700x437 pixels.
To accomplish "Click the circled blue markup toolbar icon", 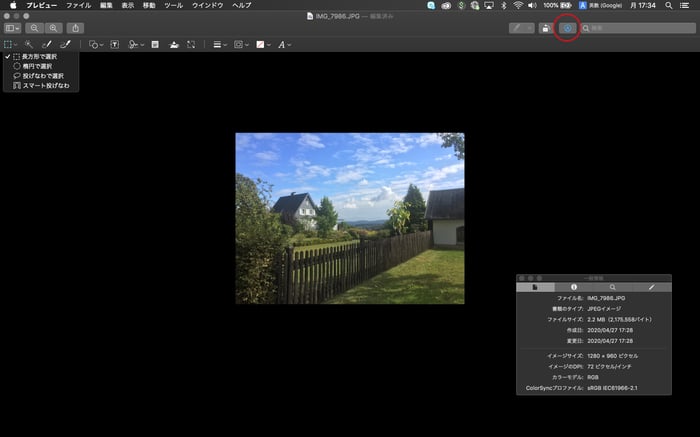I will click(568, 28).
